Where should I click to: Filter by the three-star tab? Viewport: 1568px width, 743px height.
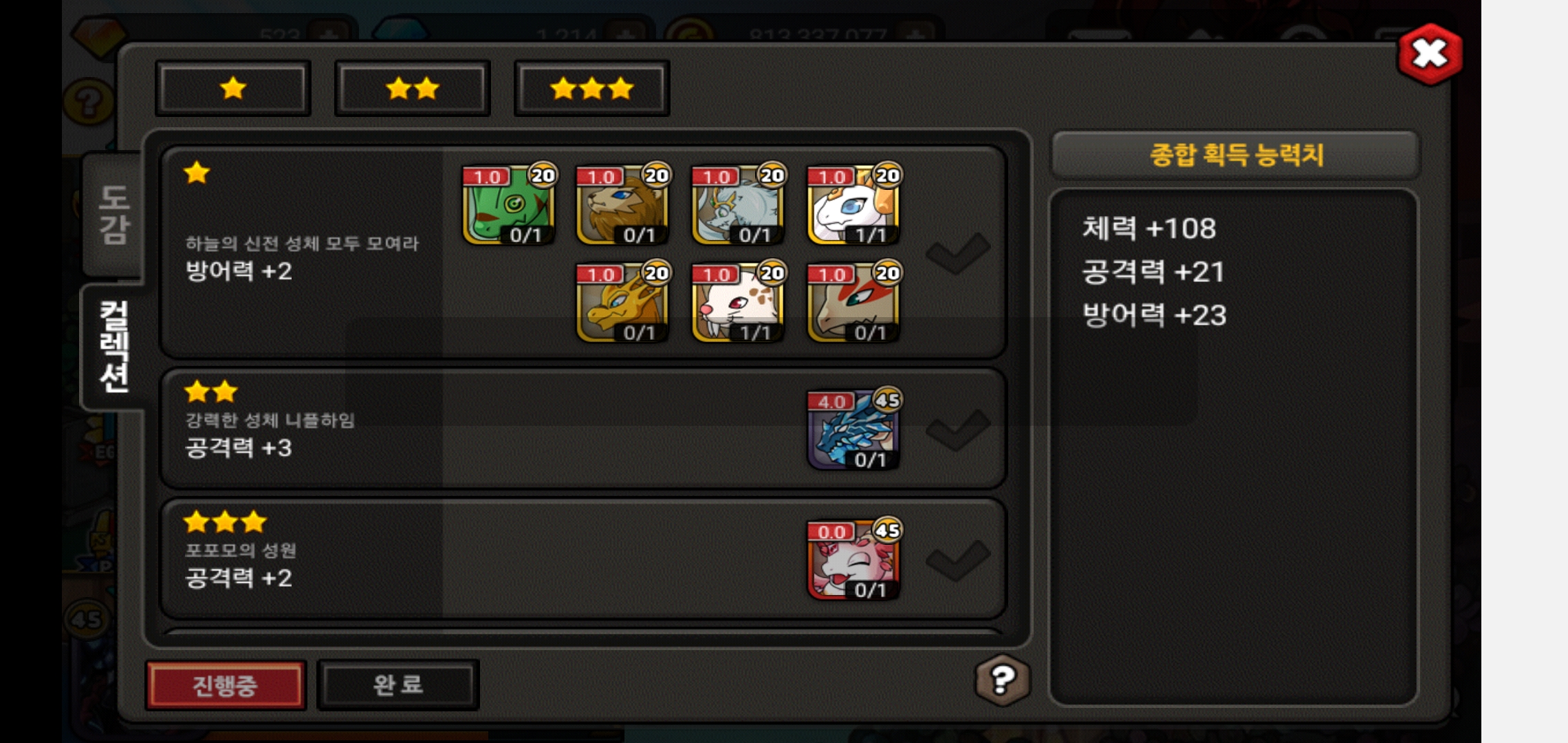coord(592,88)
